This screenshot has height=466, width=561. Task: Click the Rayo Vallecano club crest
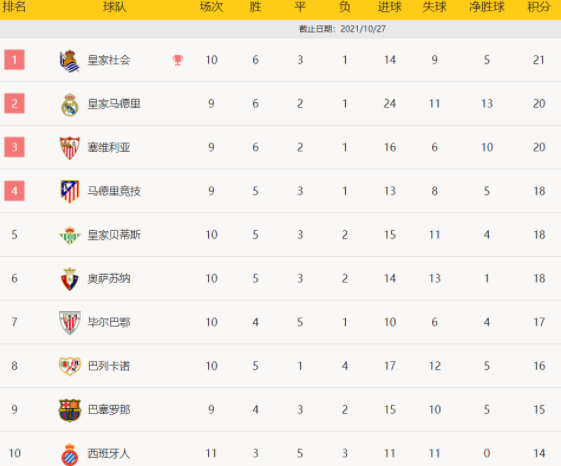pos(69,366)
